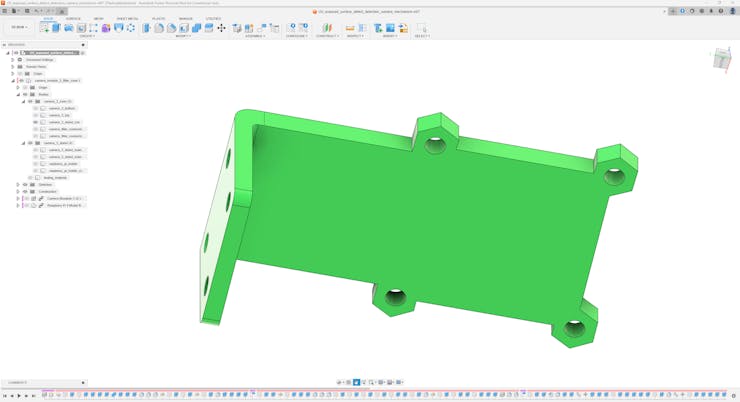Screen dimensions: 740x402
Task: Switch to the Surface tab
Action: [73, 18]
